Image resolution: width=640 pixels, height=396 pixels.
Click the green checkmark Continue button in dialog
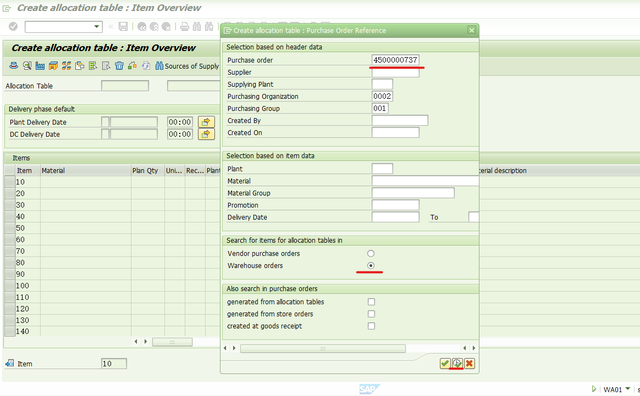click(x=445, y=363)
